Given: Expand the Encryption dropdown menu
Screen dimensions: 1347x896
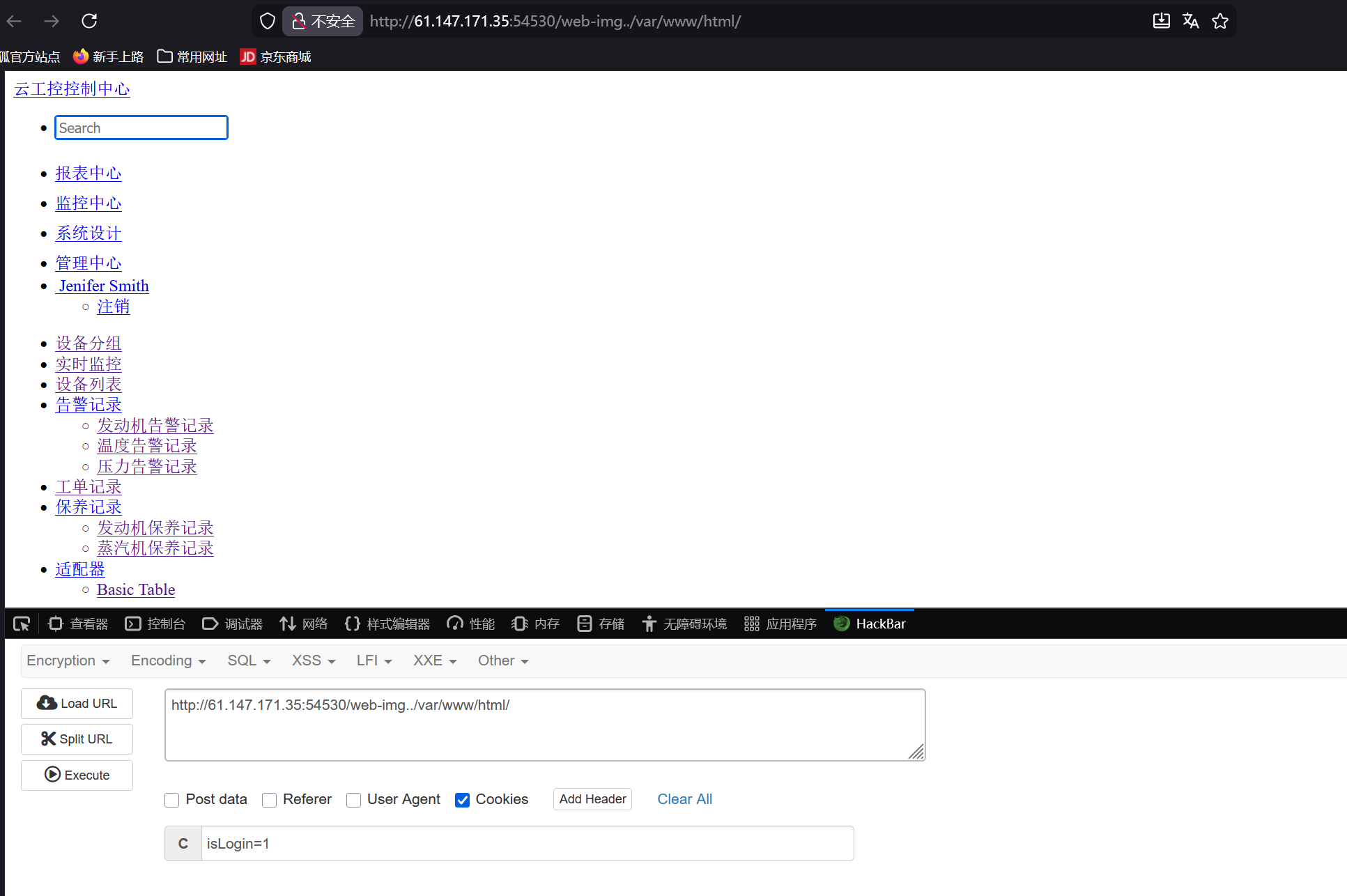Looking at the screenshot, I should coord(68,661).
